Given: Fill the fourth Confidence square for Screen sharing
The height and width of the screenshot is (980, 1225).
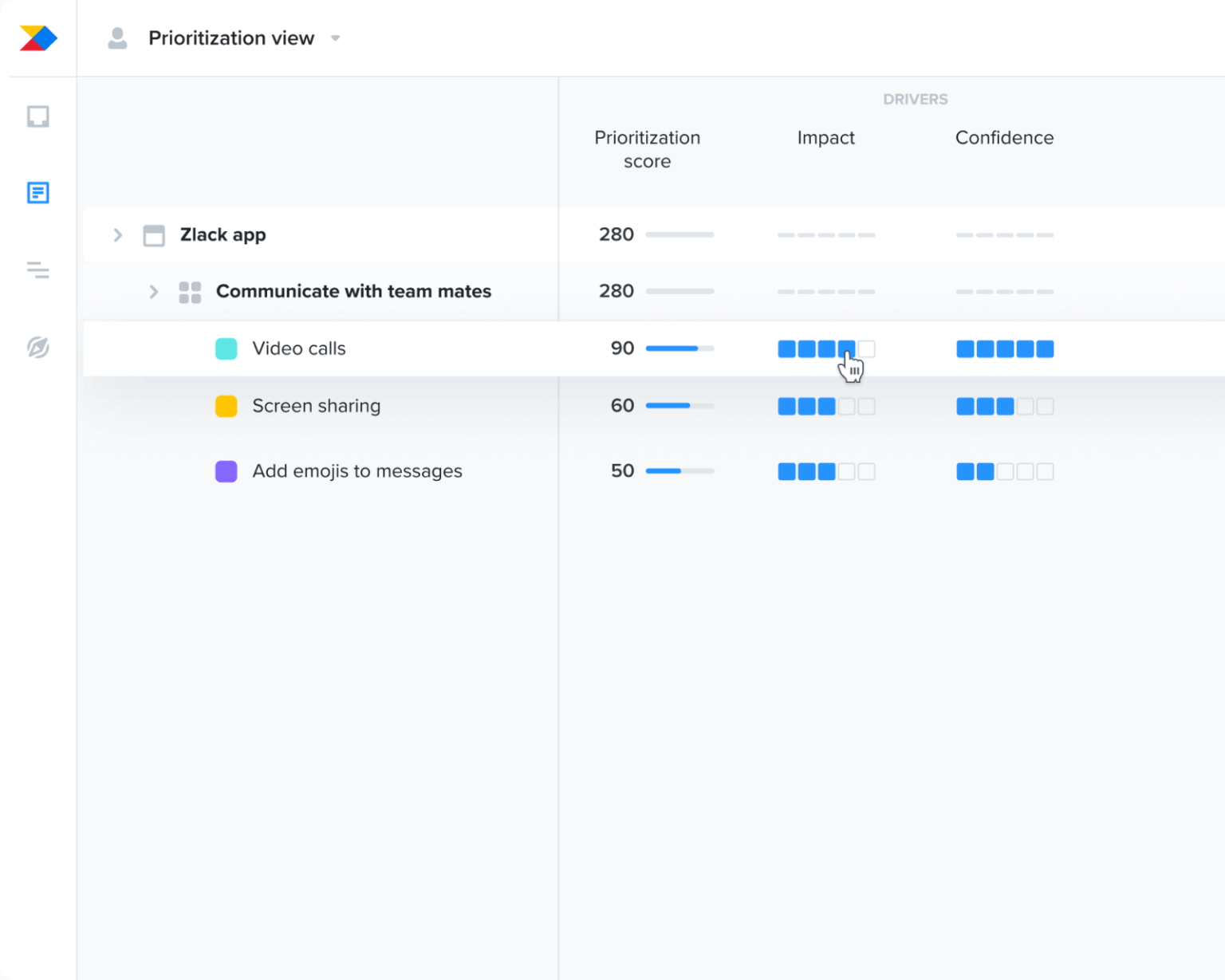Looking at the screenshot, I should (1026, 406).
